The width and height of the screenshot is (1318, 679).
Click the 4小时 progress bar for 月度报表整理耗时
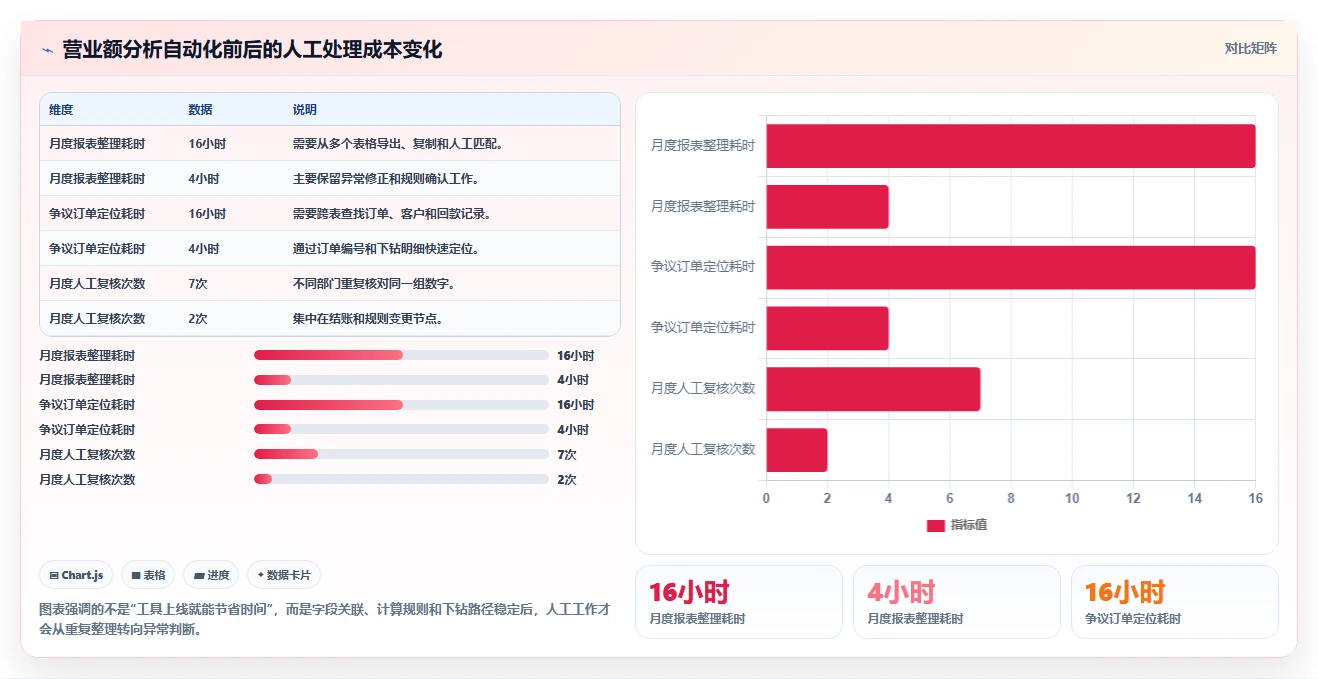click(401, 380)
